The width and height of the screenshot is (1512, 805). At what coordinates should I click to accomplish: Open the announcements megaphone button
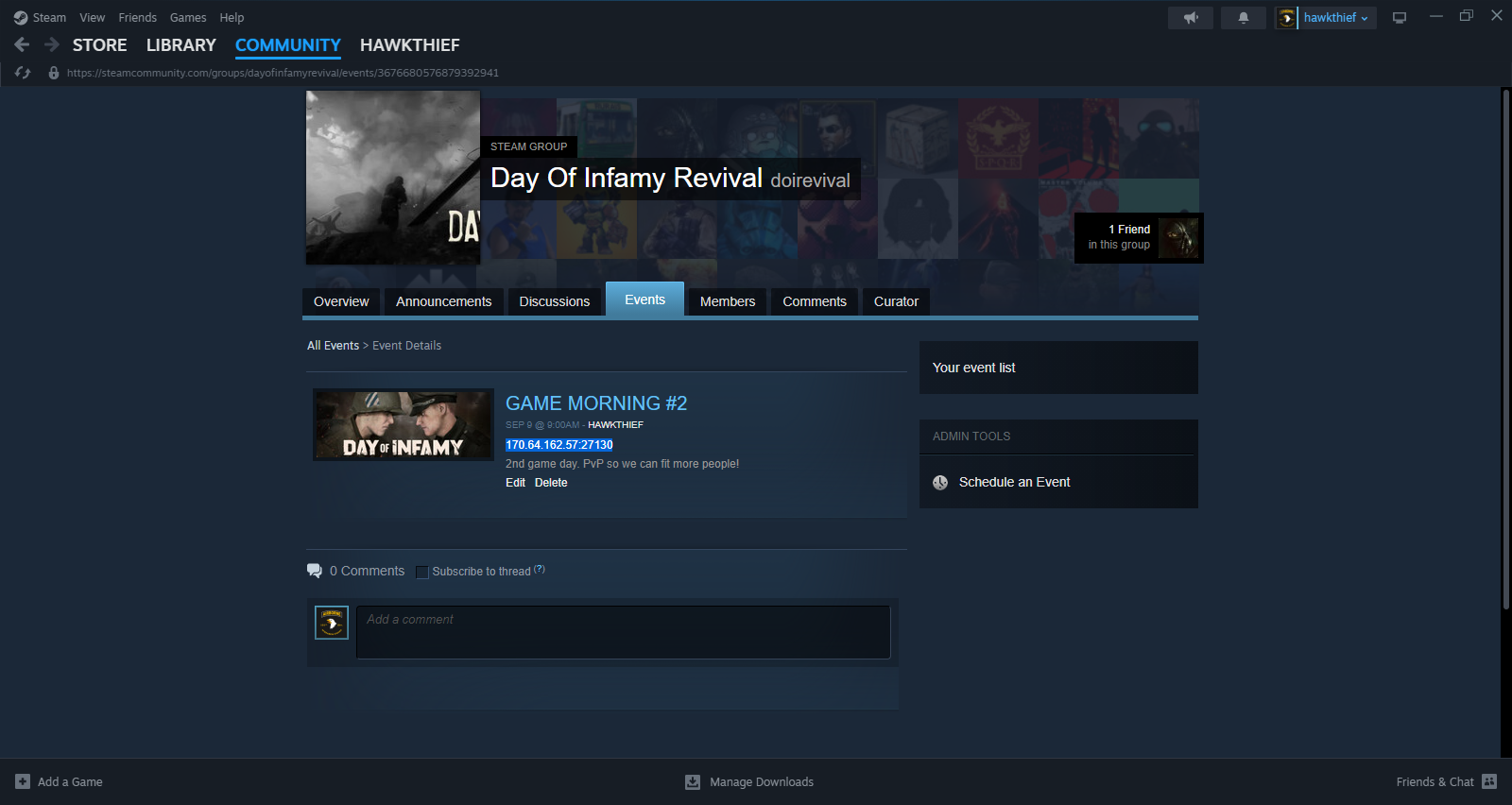tap(1191, 18)
